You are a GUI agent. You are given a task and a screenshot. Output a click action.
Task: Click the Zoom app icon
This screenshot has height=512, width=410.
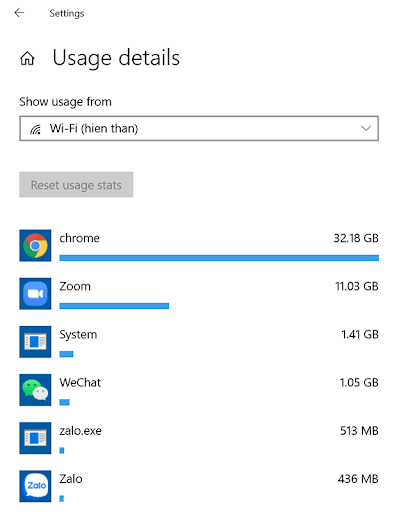(35, 294)
